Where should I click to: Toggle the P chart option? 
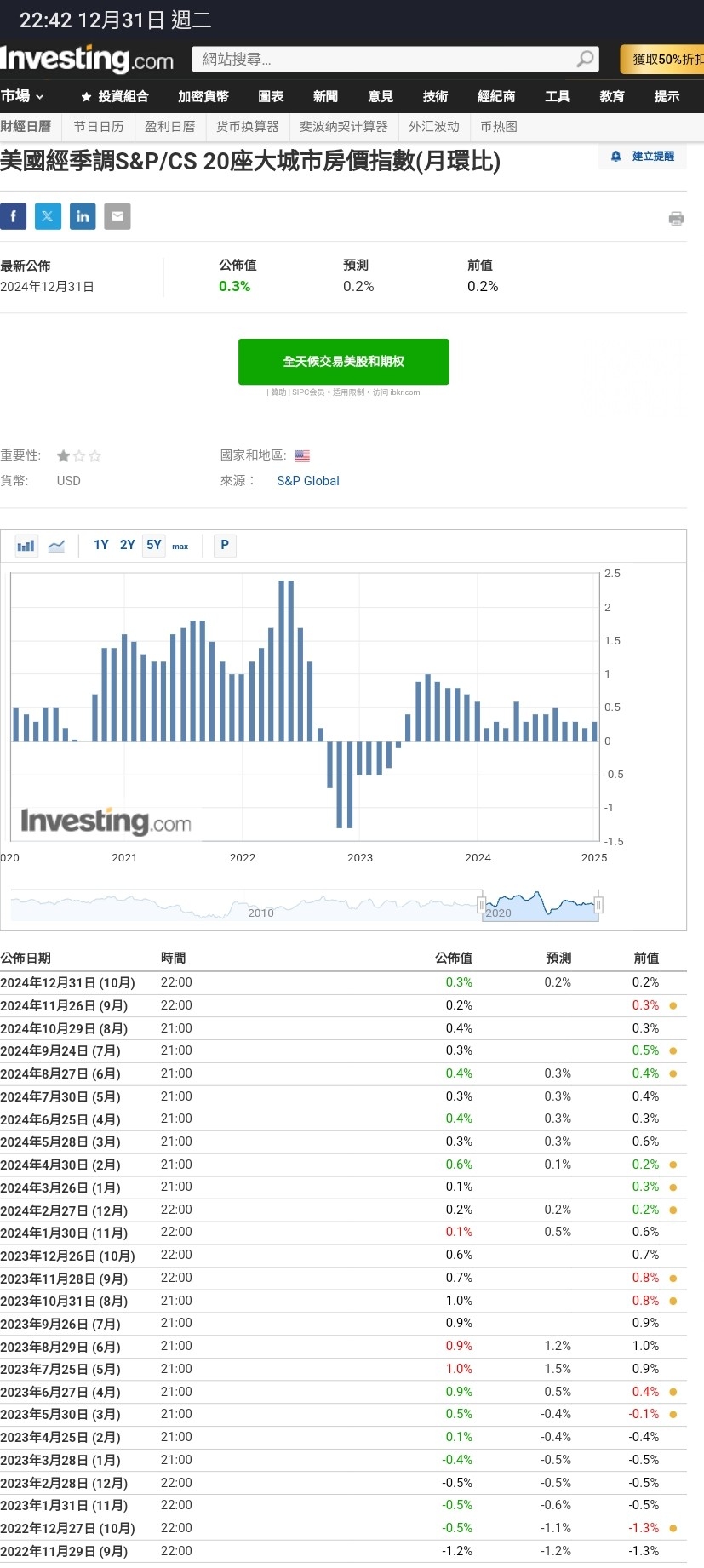click(x=225, y=545)
